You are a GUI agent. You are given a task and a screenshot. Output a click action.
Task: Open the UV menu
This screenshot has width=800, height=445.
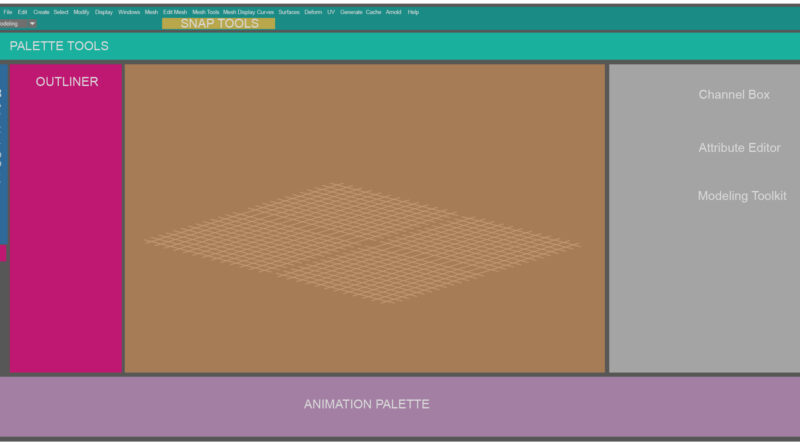[x=331, y=12]
